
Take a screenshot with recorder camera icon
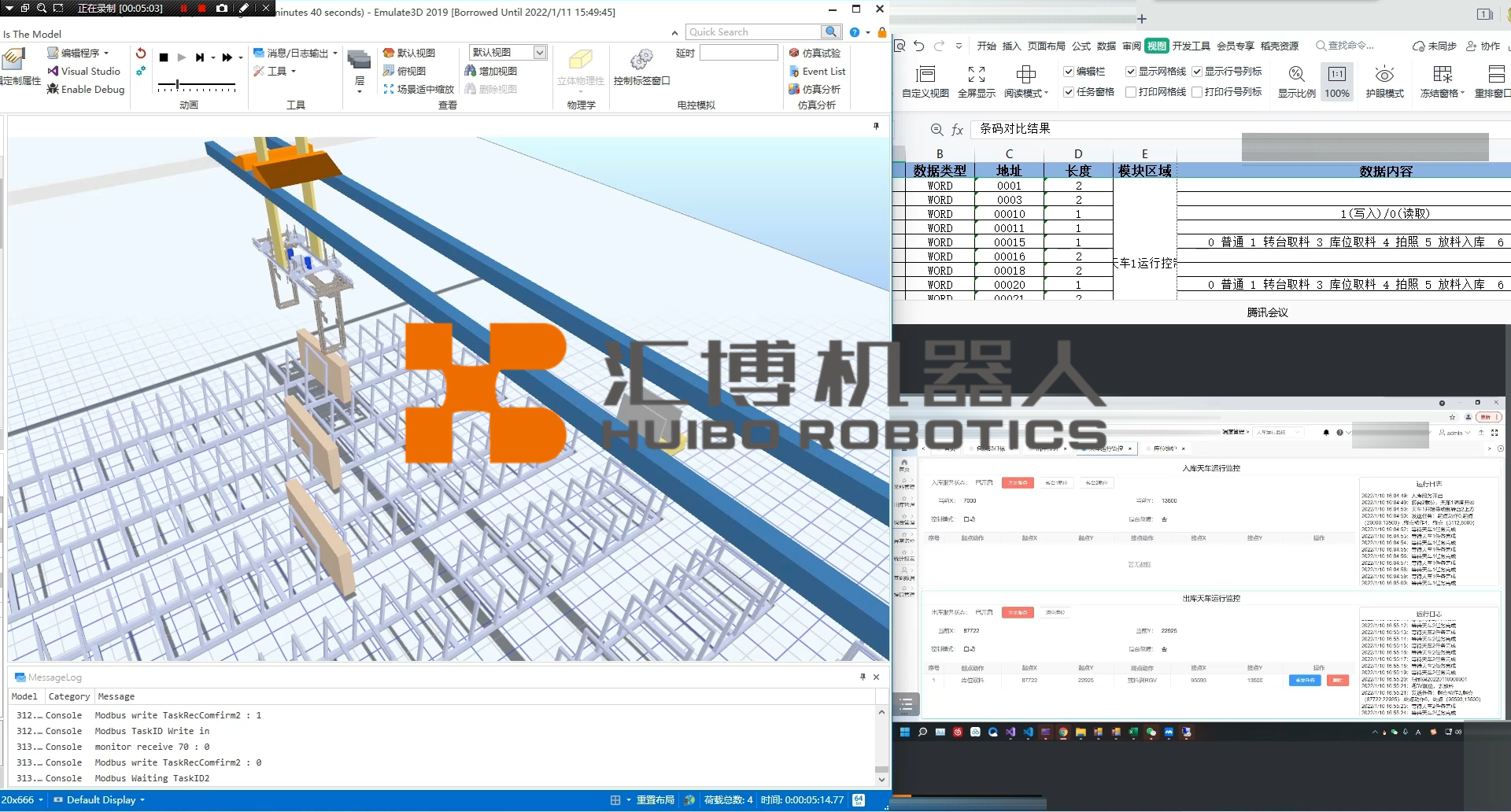pos(222,8)
